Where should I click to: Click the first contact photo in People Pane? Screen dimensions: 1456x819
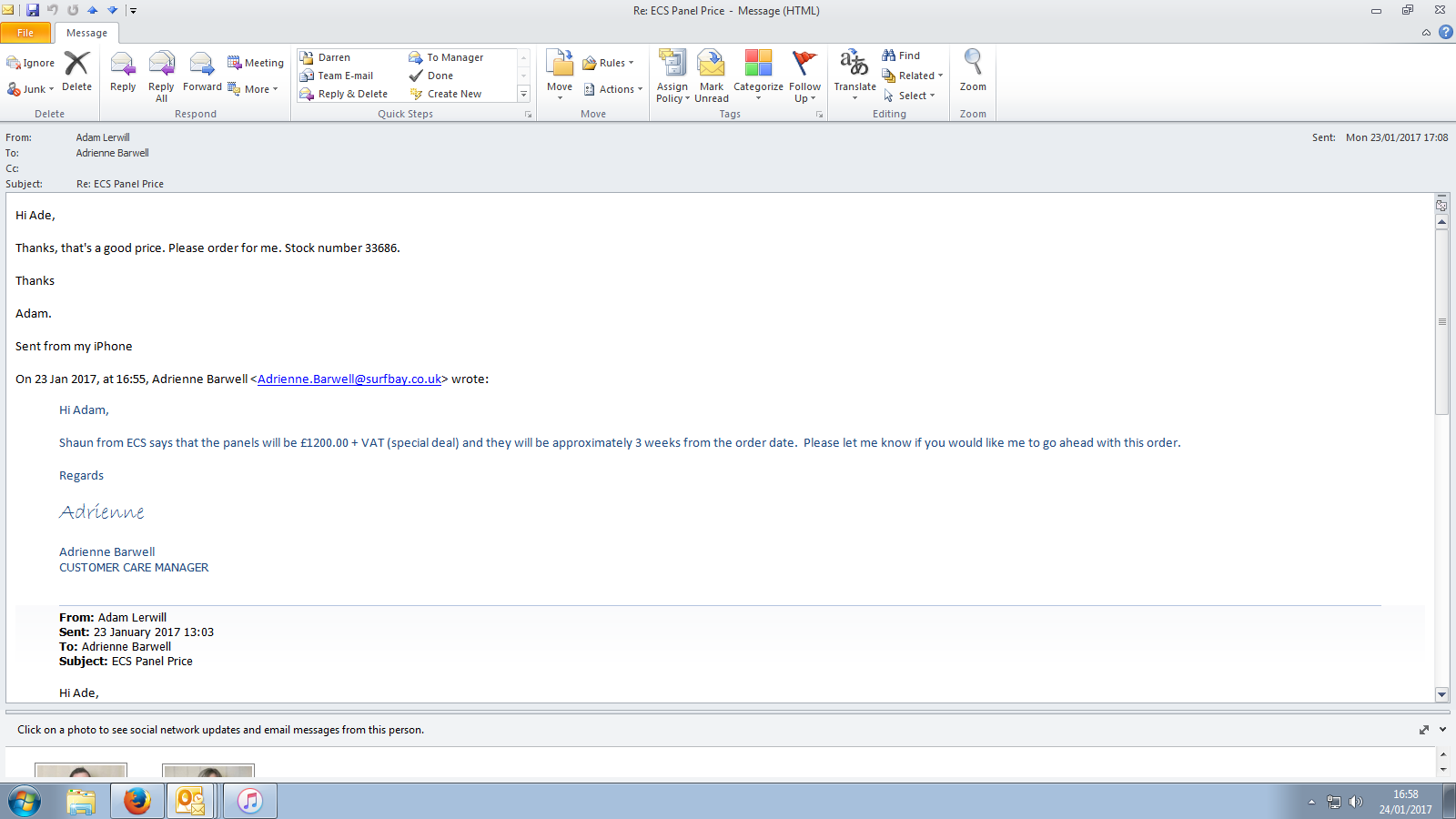click(81, 771)
